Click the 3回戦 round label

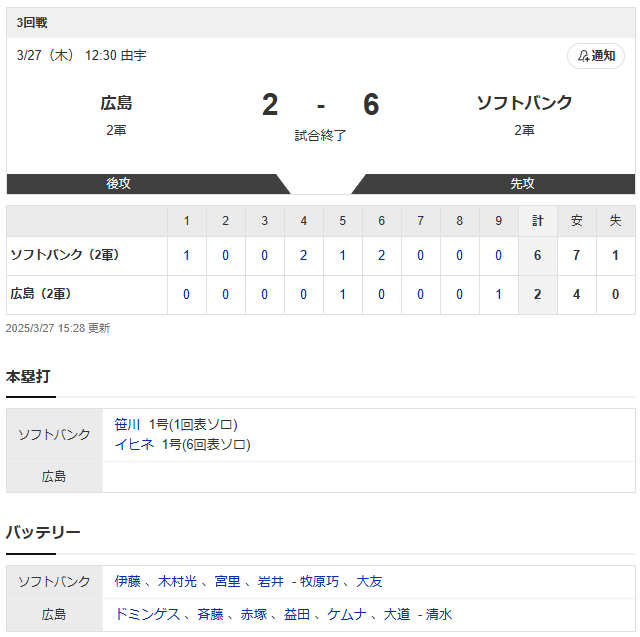[x=32, y=23]
